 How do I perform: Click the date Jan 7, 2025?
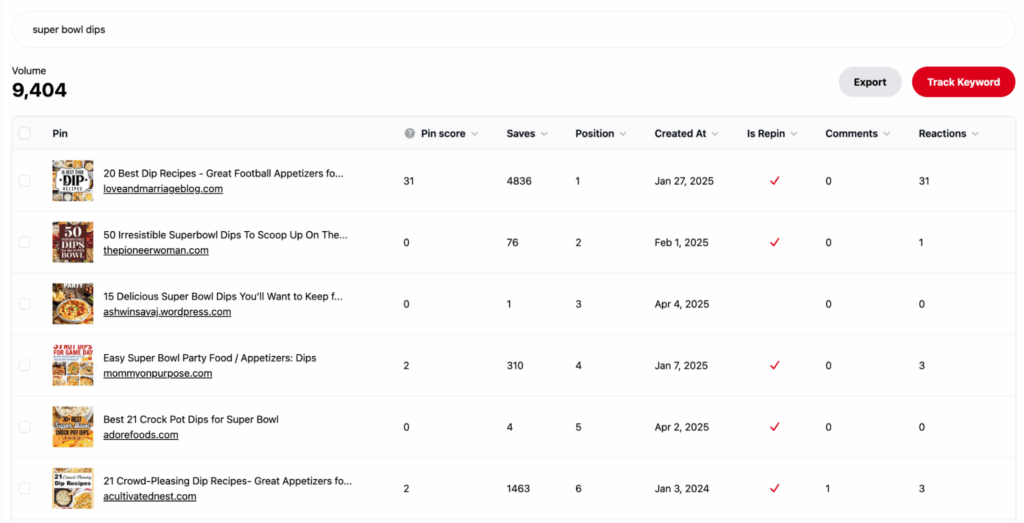pyautogui.click(x=681, y=366)
